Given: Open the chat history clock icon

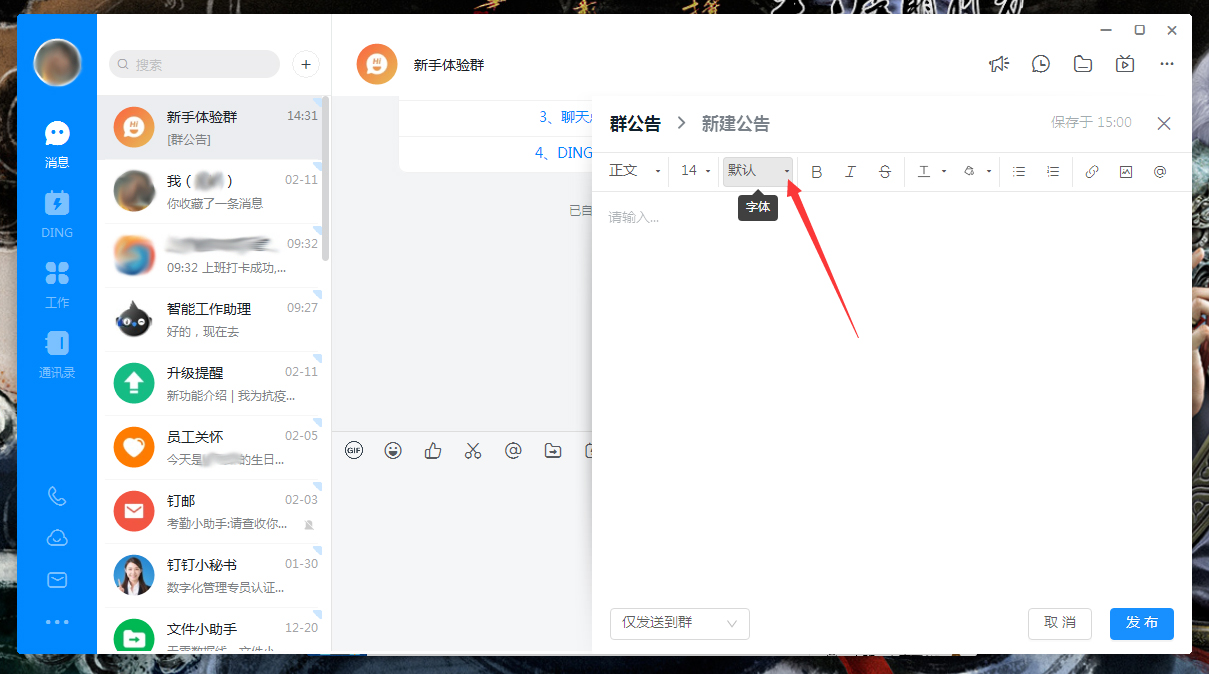Looking at the screenshot, I should pos(1040,63).
